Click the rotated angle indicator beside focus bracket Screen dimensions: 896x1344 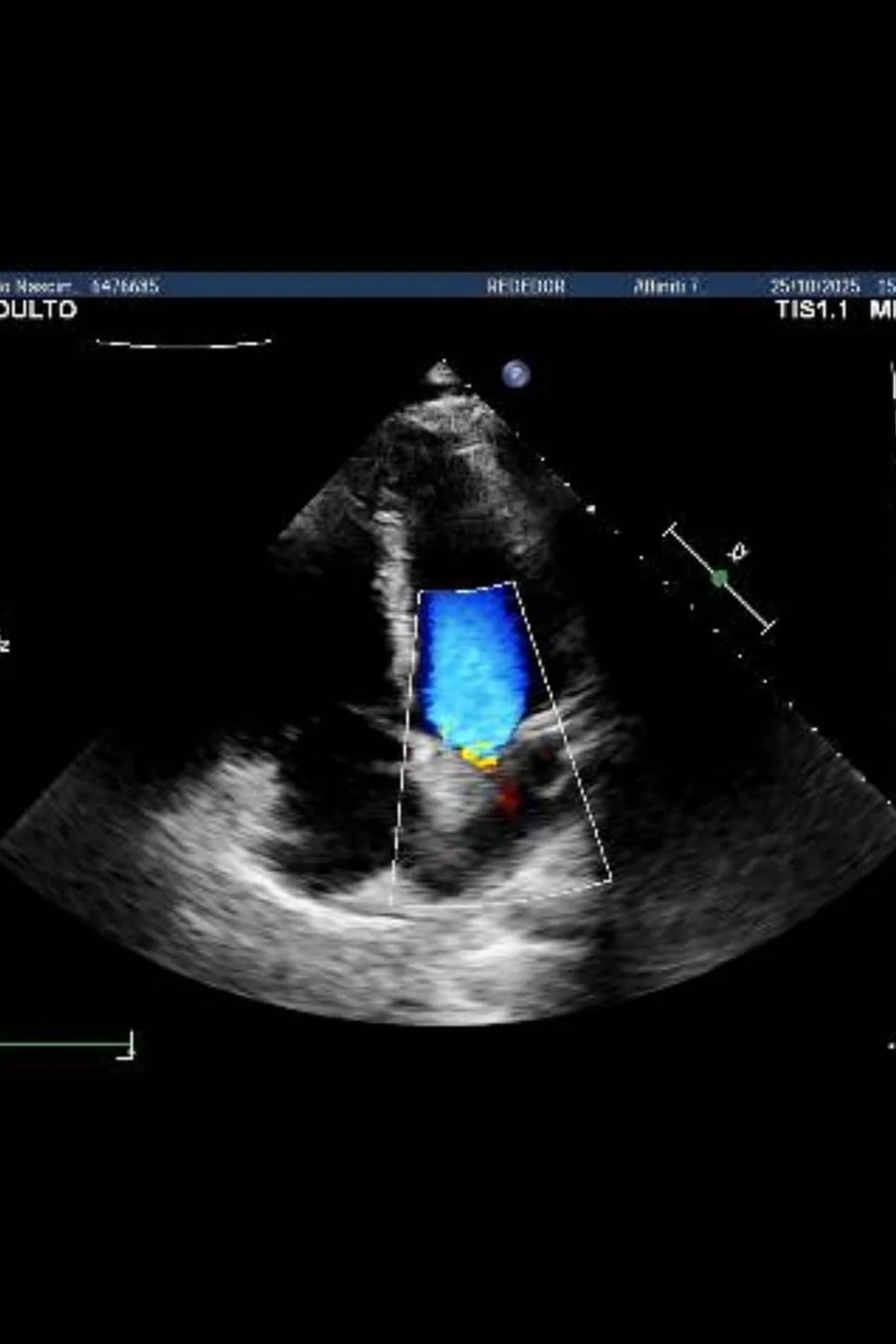(739, 553)
